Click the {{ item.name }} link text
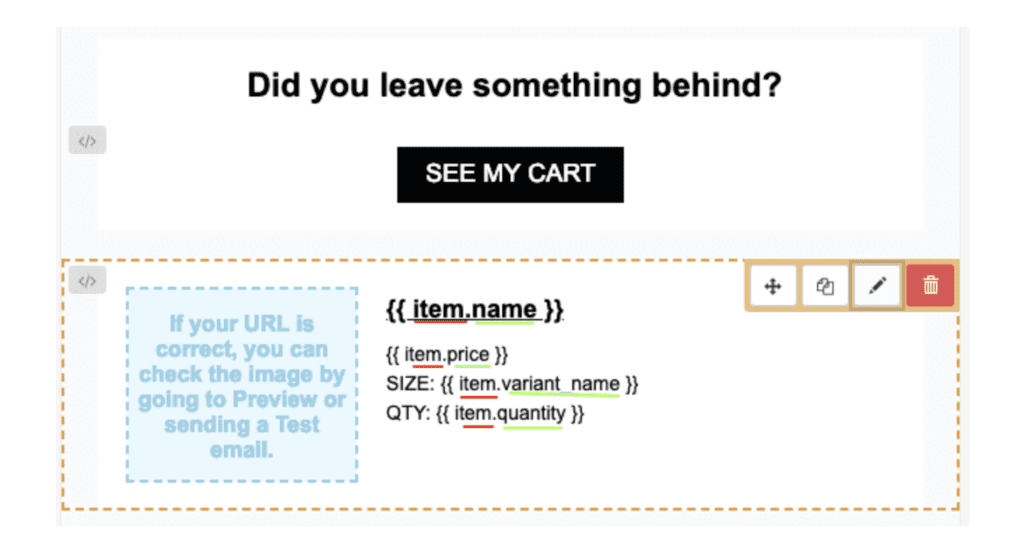 pyautogui.click(x=475, y=309)
